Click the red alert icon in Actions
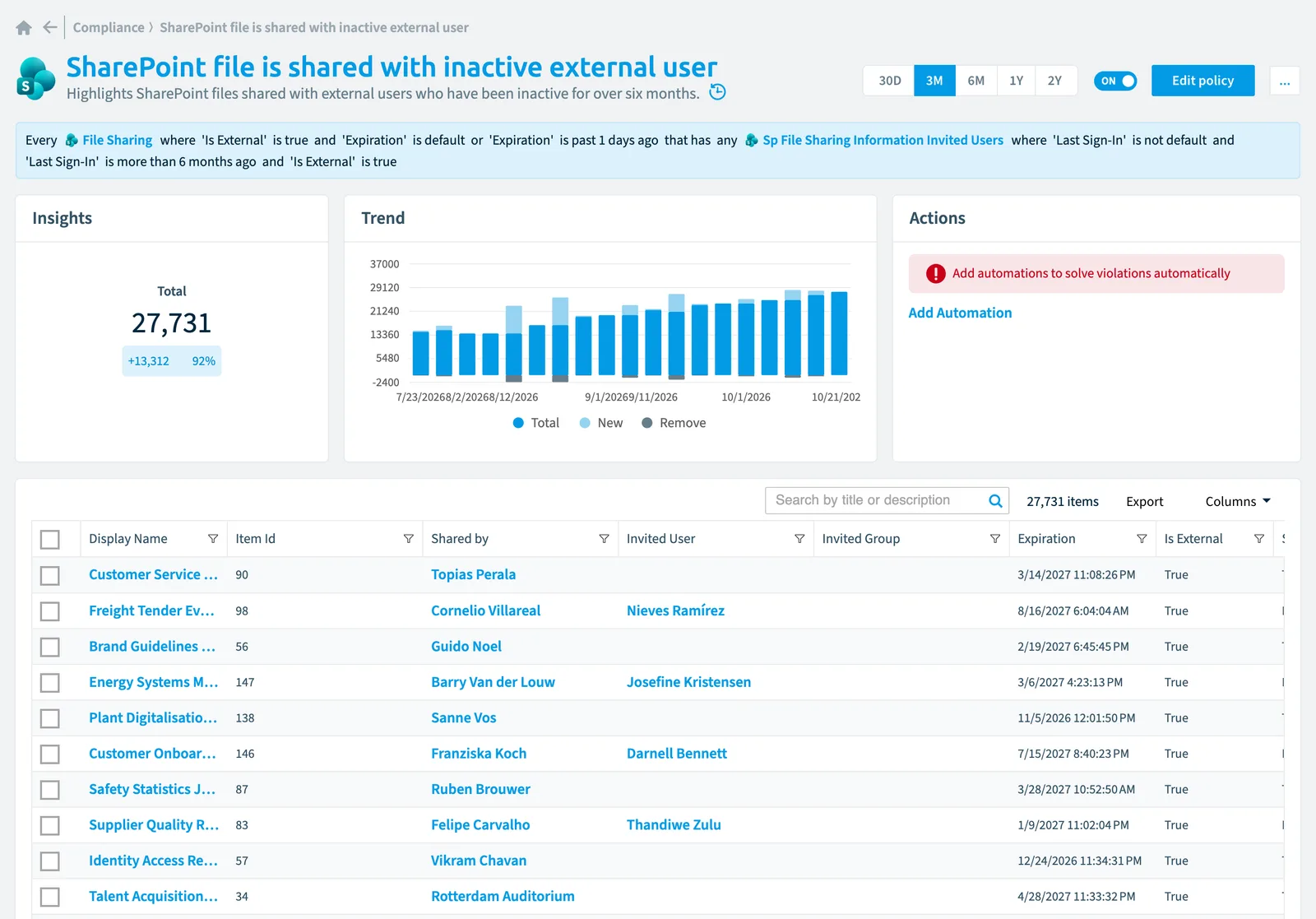 tap(935, 274)
